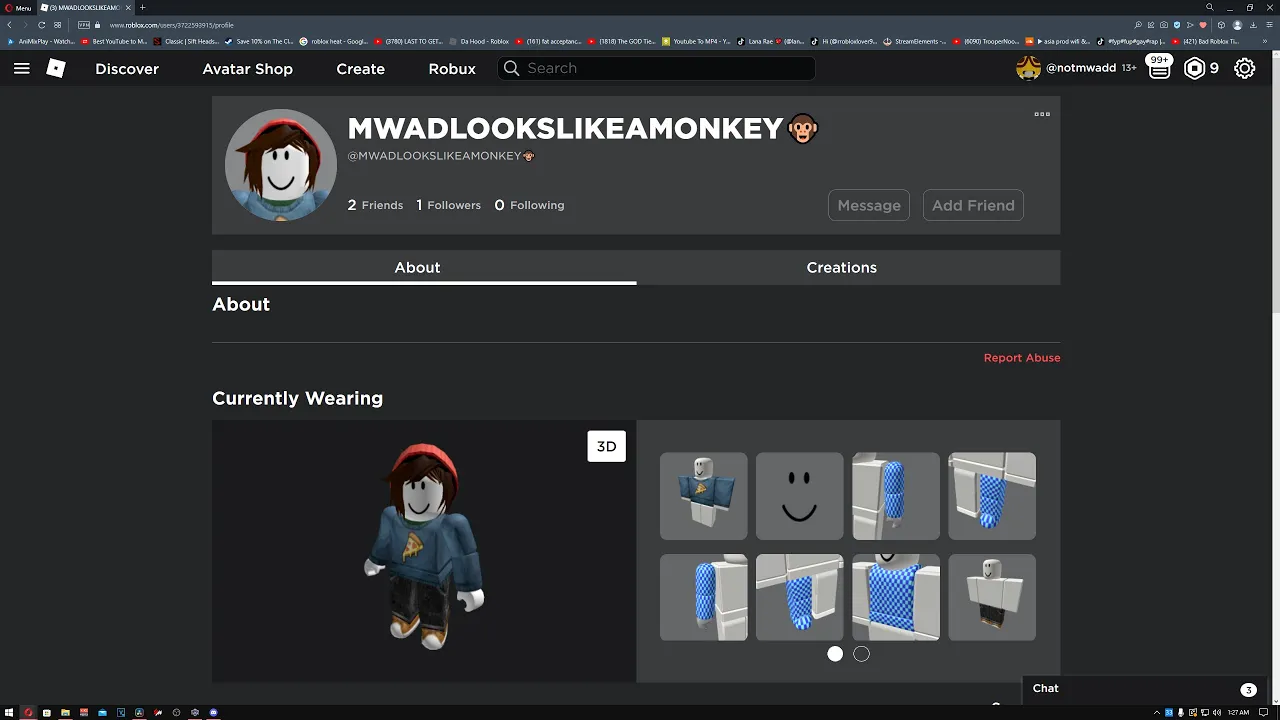Select the first page dot of worn items

tap(835, 654)
